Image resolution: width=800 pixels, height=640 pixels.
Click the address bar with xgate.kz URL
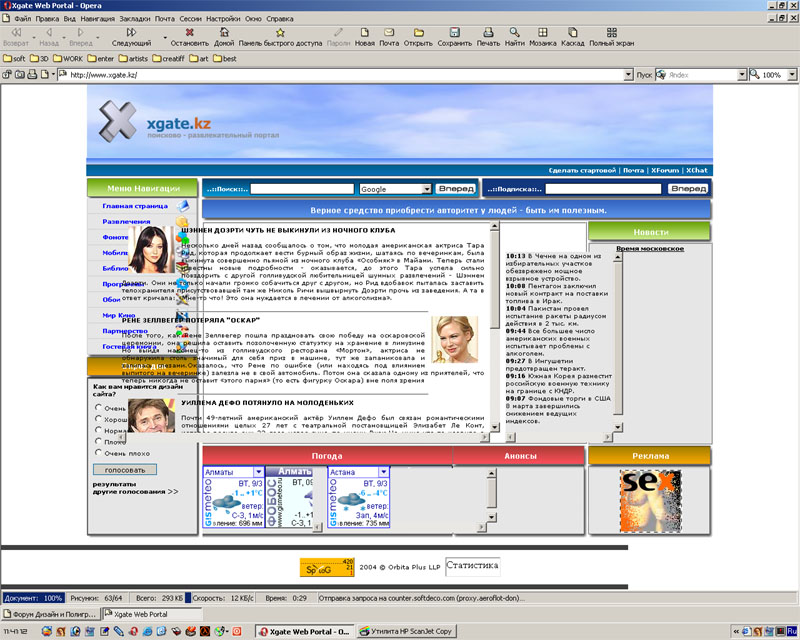tap(341, 75)
